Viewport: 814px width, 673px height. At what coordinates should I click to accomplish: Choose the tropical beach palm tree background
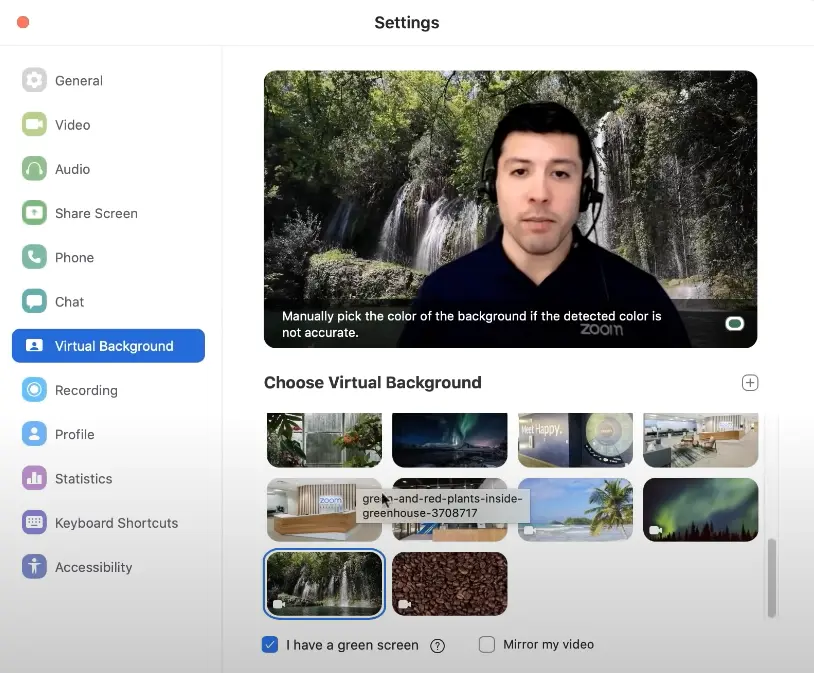point(575,509)
